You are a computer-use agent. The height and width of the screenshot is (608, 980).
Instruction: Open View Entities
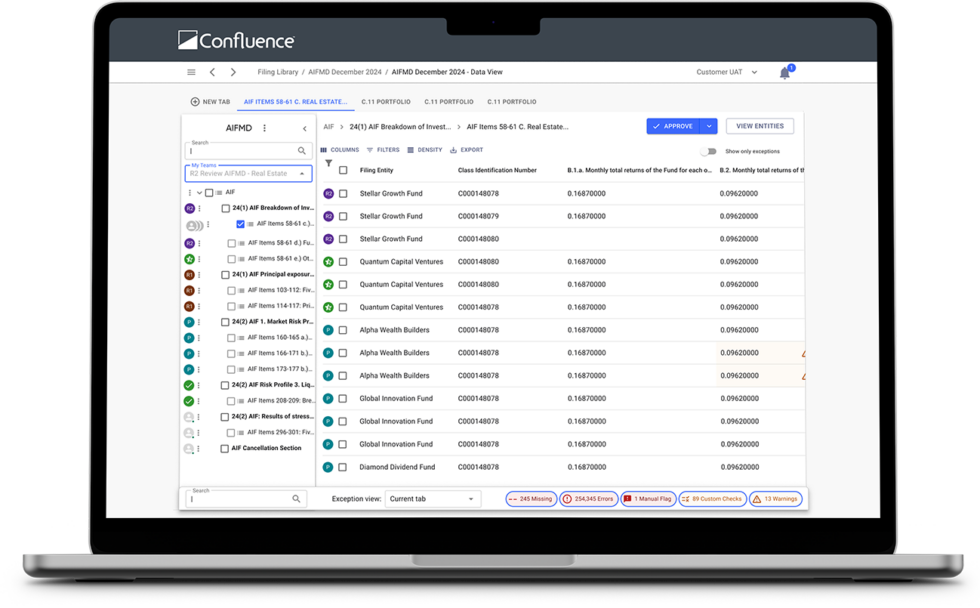[758, 126]
